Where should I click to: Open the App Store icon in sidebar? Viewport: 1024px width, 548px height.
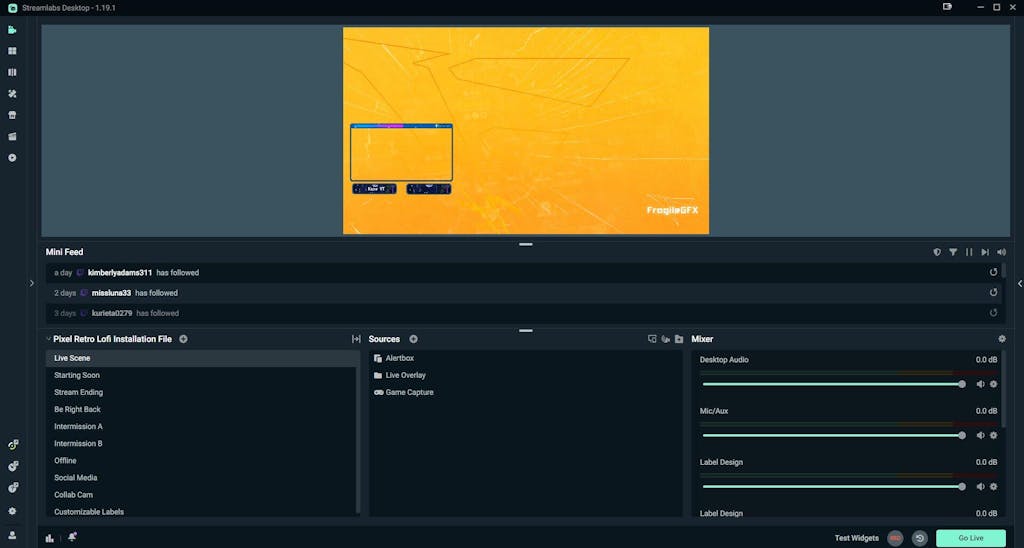click(x=12, y=115)
